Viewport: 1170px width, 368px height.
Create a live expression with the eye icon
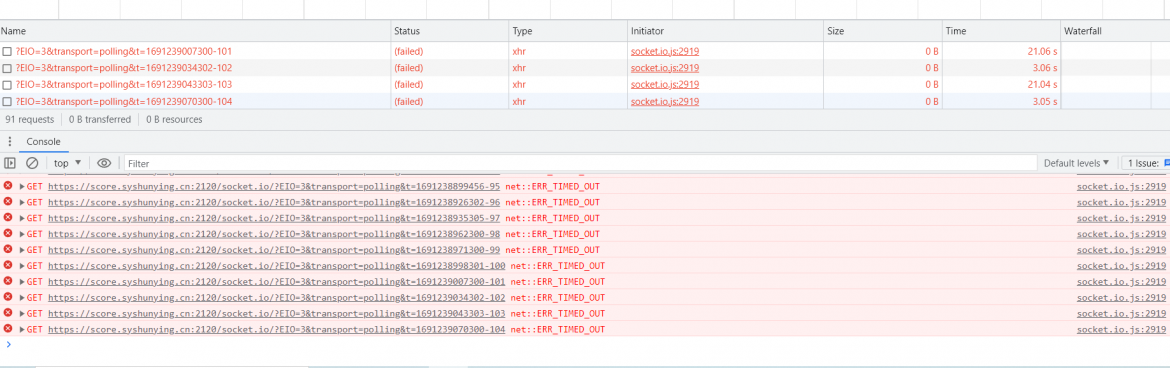104,163
